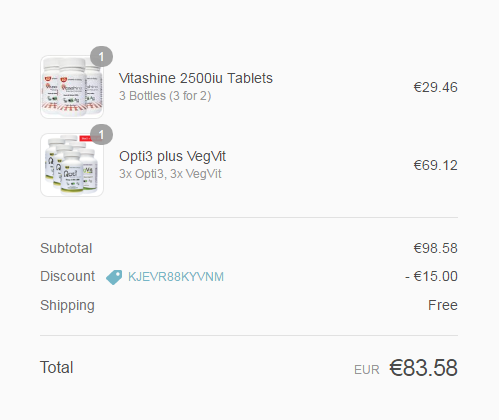Click the discount tag icon
The image size is (499, 420).
(114, 277)
